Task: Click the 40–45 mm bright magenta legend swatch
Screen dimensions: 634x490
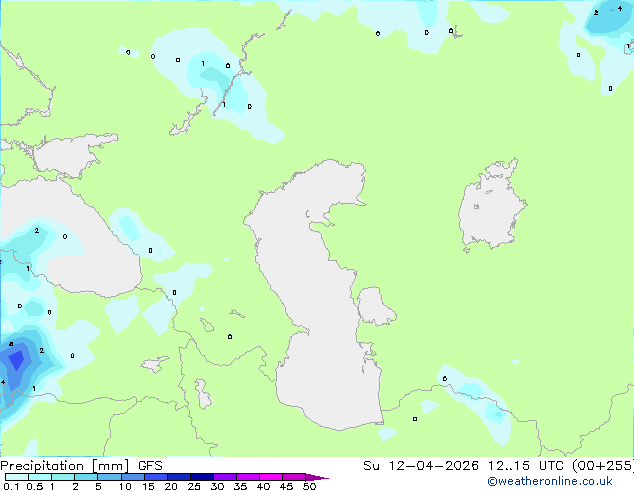Action: 271,477
